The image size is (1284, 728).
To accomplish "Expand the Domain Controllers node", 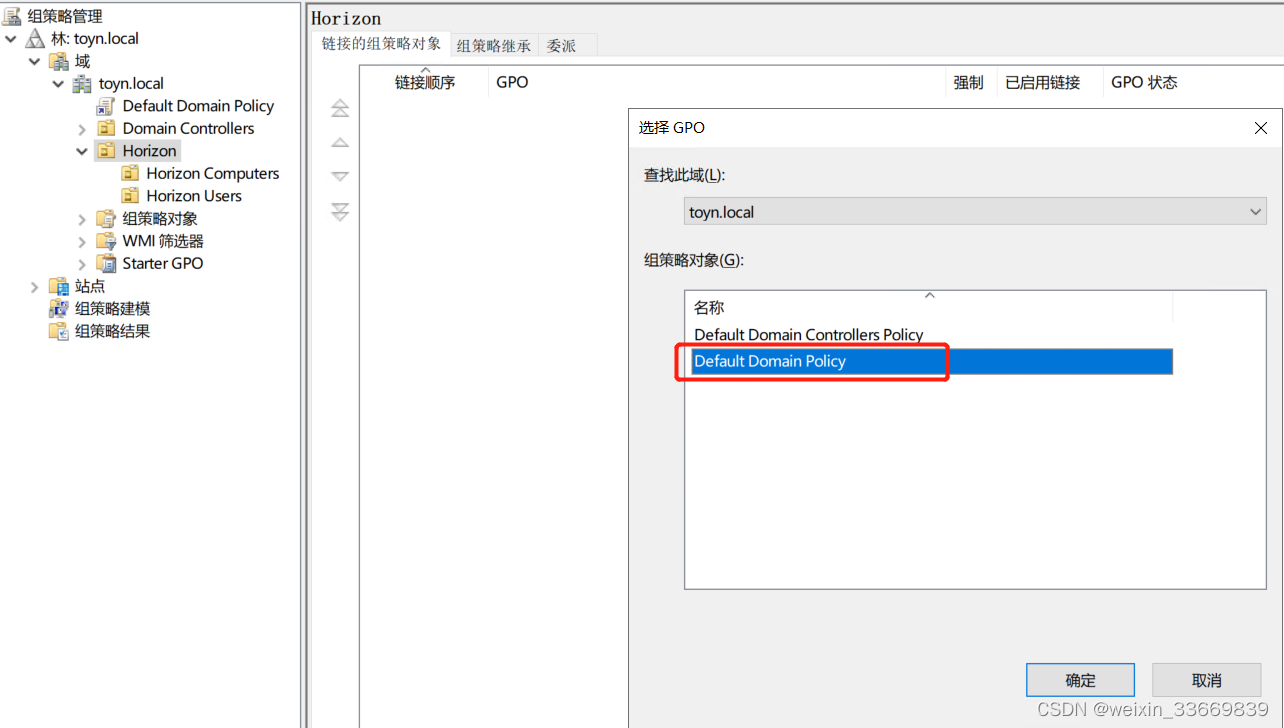I will [x=82, y=129].
